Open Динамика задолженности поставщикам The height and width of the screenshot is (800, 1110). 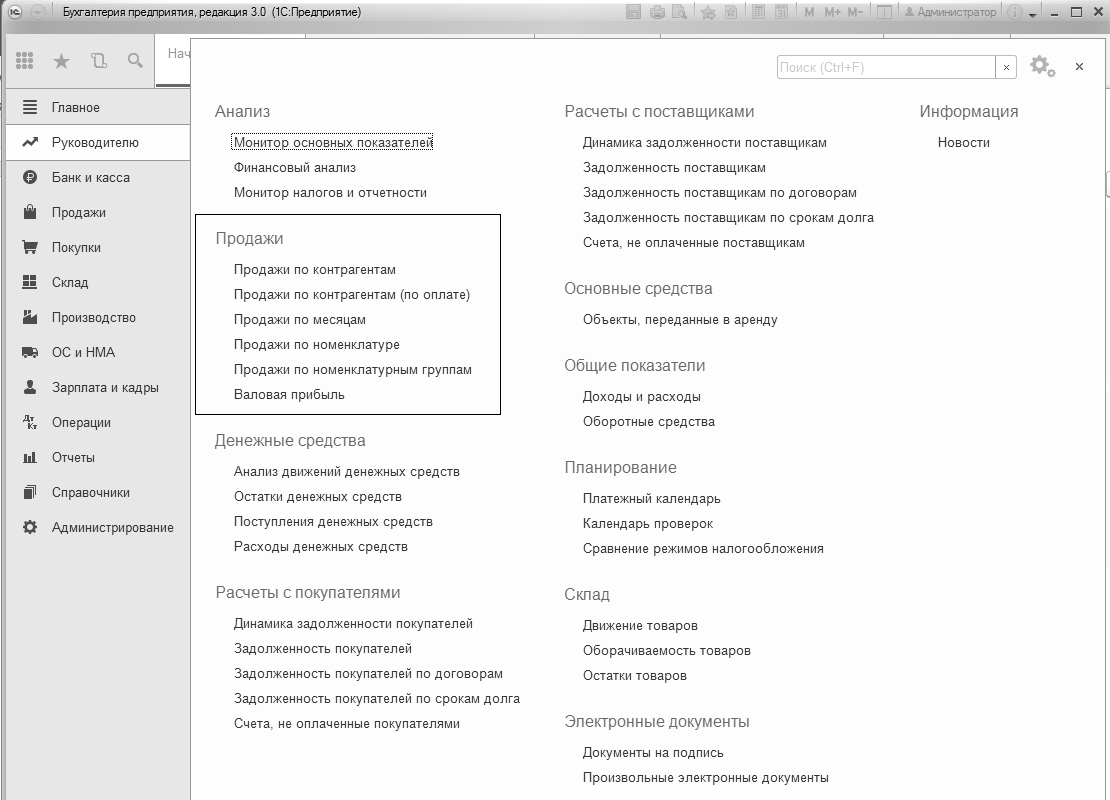pos(704,142)
